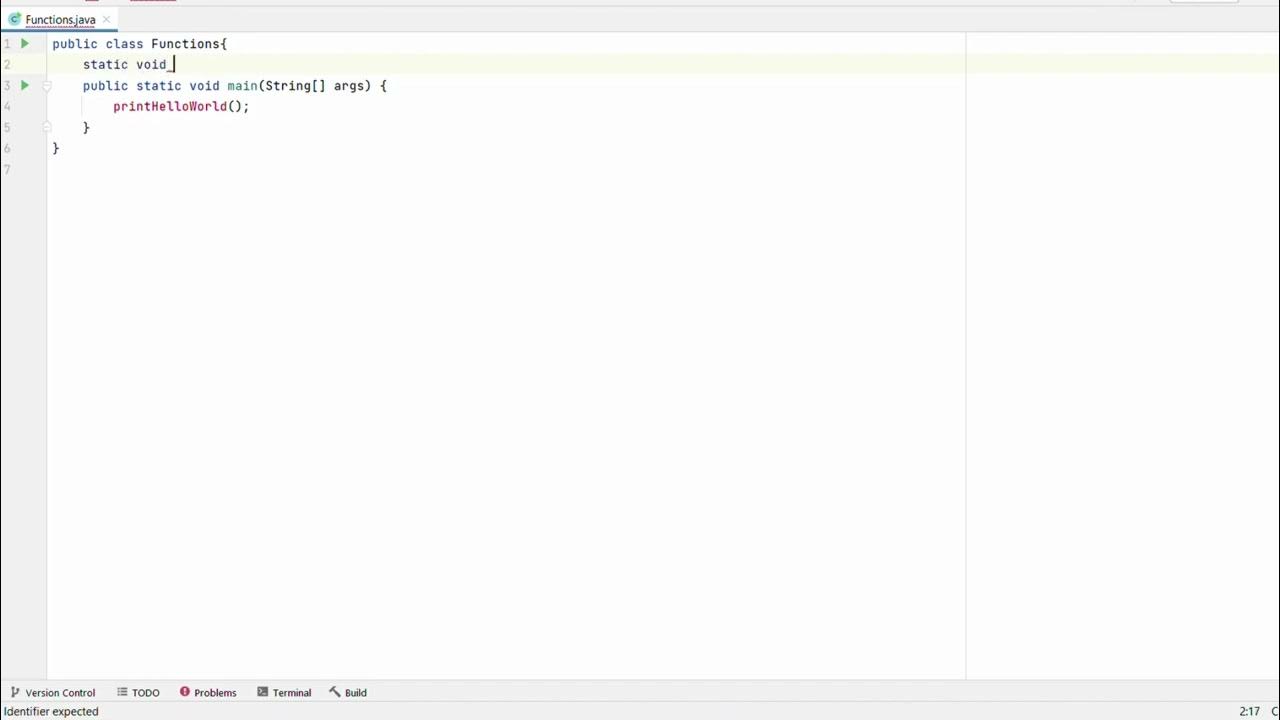The width and height of the screenshot is (1280, 720).
Task: Open the Version Control tool window
Action: 53,692
